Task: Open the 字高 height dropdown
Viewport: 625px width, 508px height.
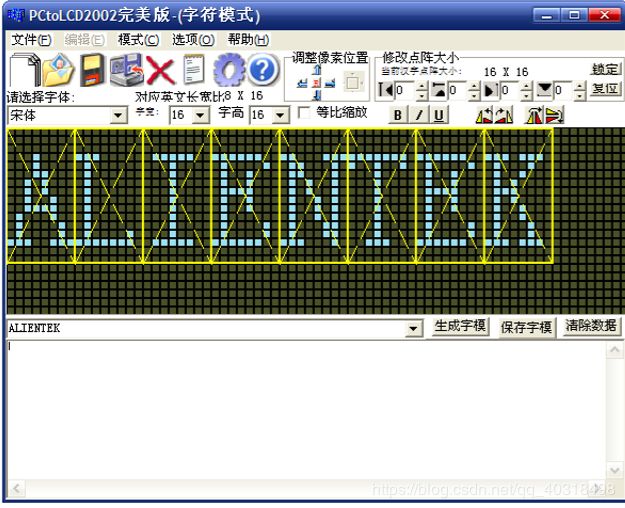Action: [x=280, y=116]
